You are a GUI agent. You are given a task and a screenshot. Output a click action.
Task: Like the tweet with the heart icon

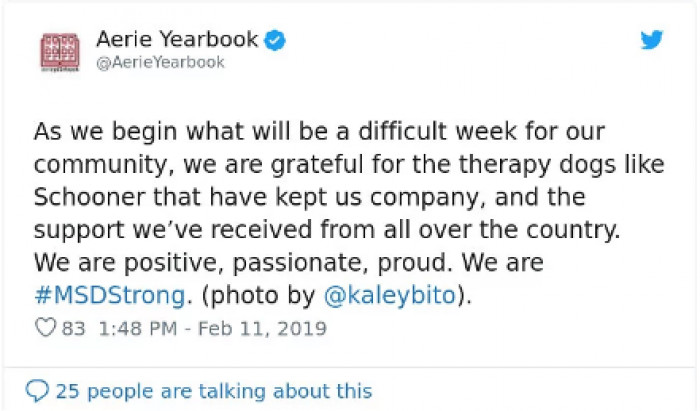point(45,328)
